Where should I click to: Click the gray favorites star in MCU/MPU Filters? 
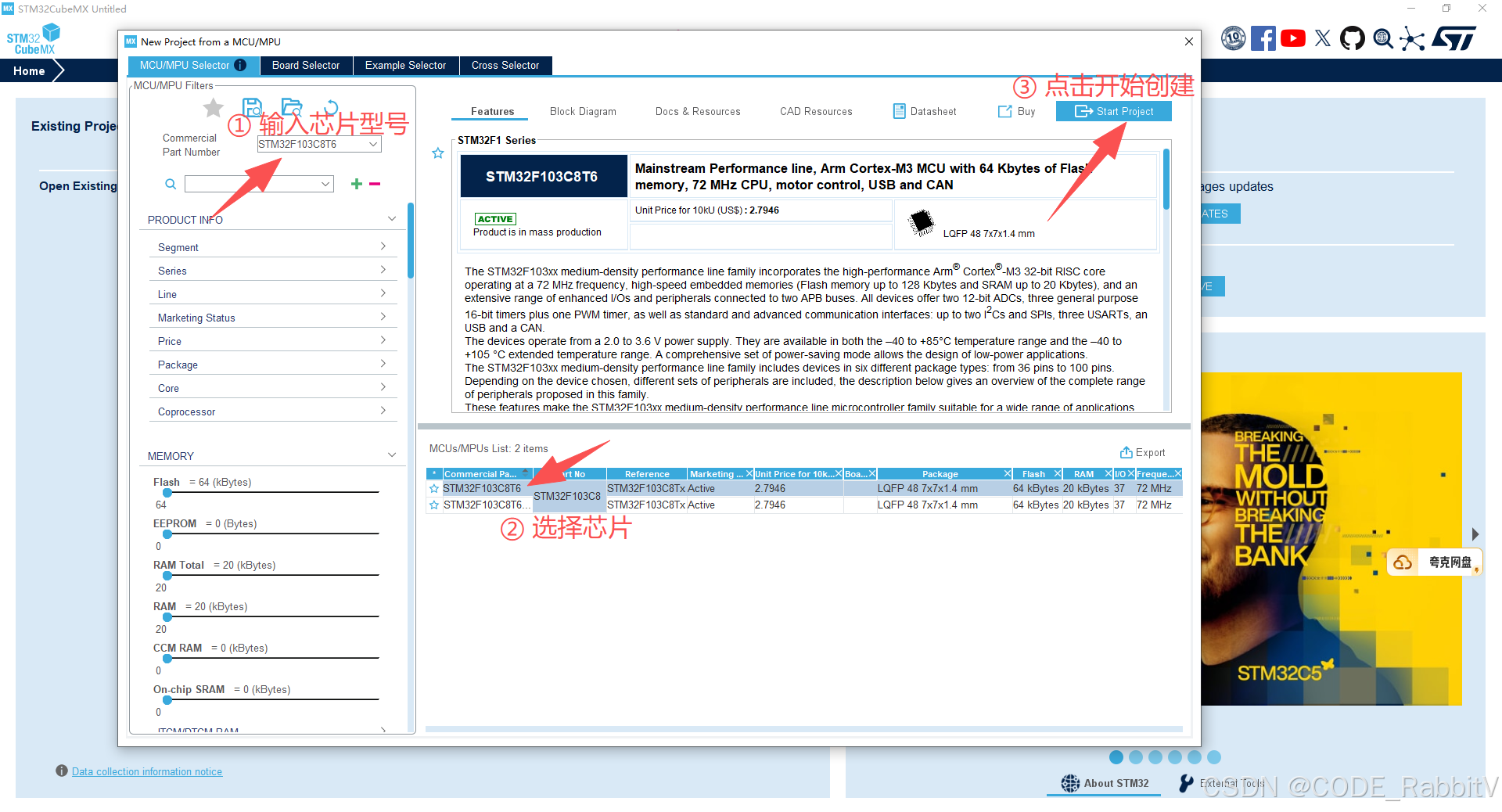213,108
